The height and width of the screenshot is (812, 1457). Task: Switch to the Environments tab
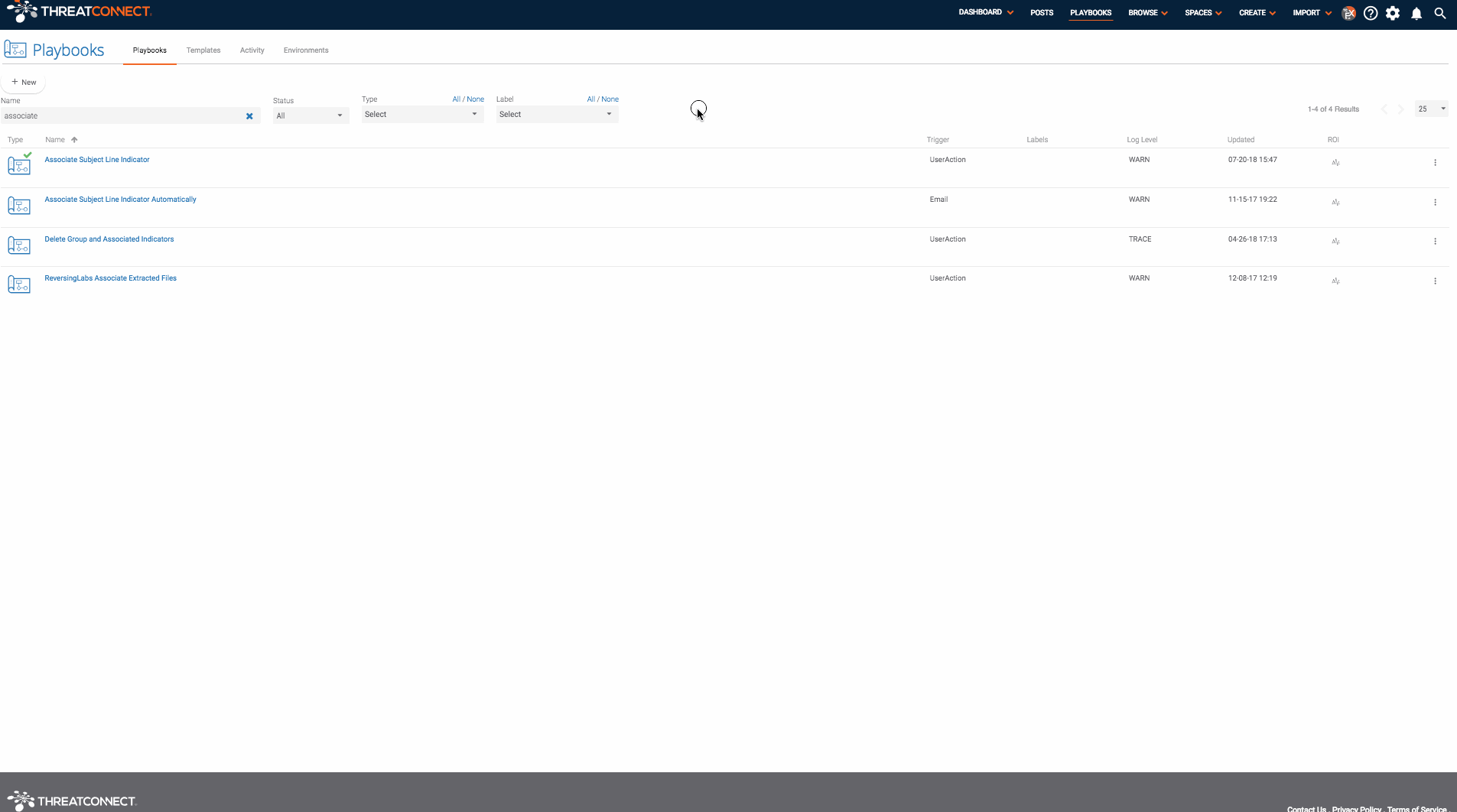click(x=306, y=50)
